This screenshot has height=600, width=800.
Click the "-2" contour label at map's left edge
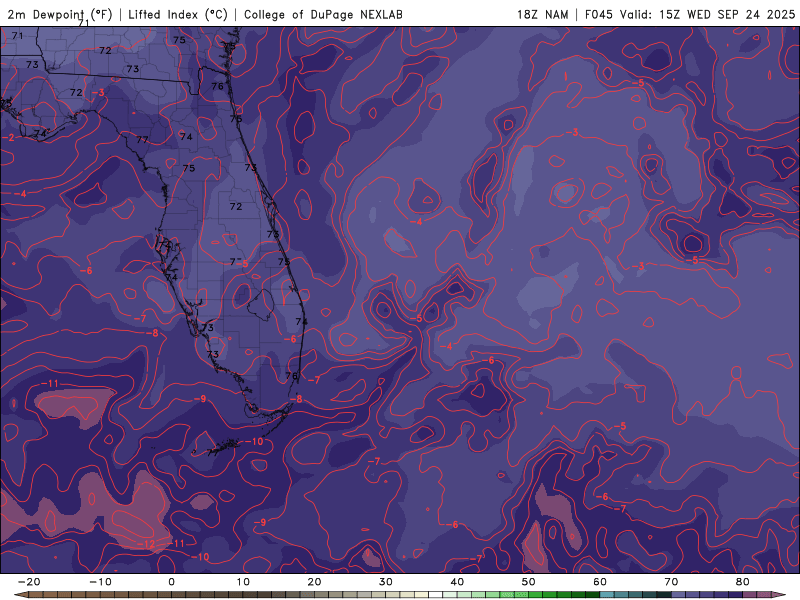pos(8,138)
